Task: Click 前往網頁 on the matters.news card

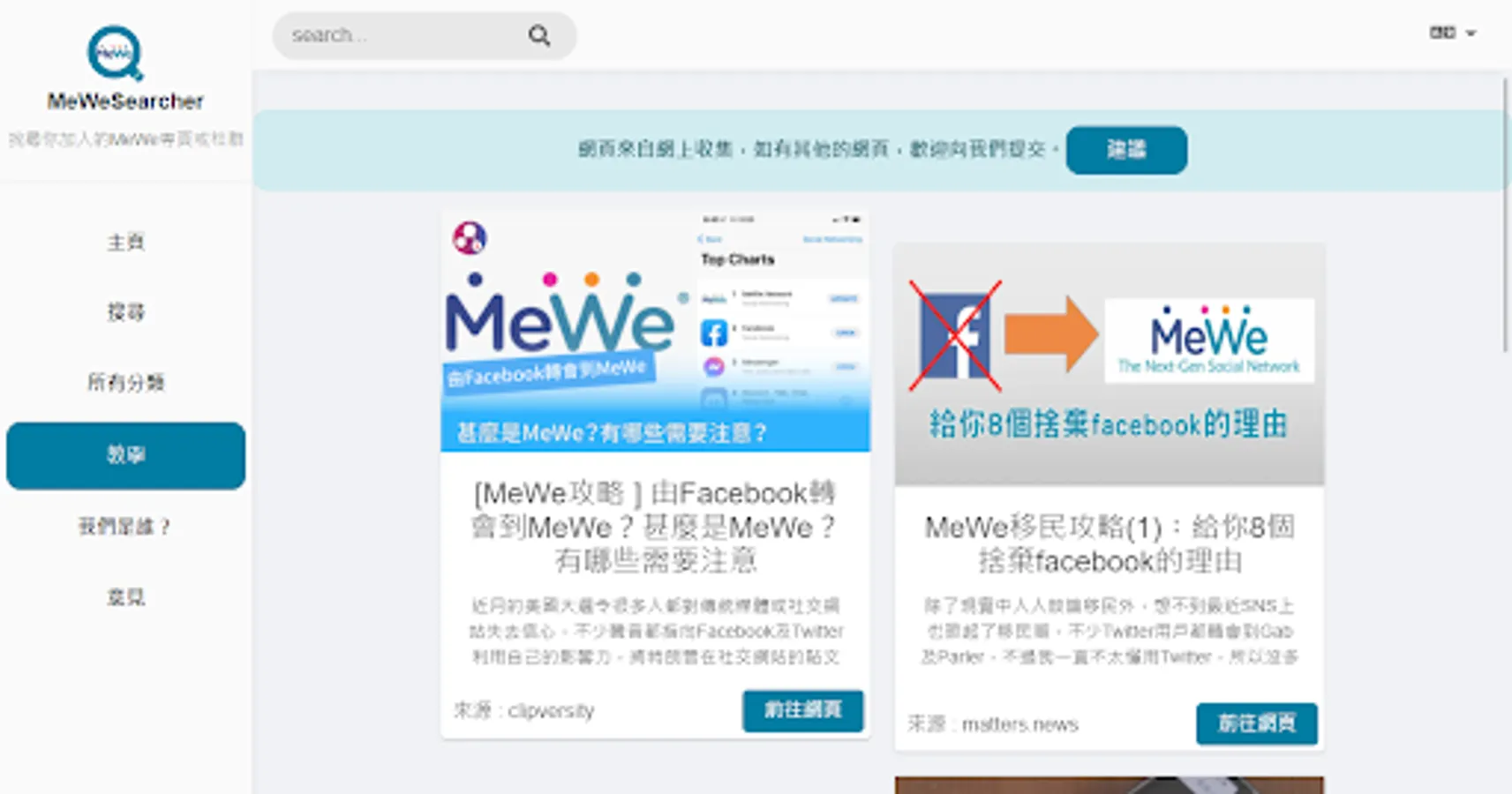Action: click(x=1257, y=723)
